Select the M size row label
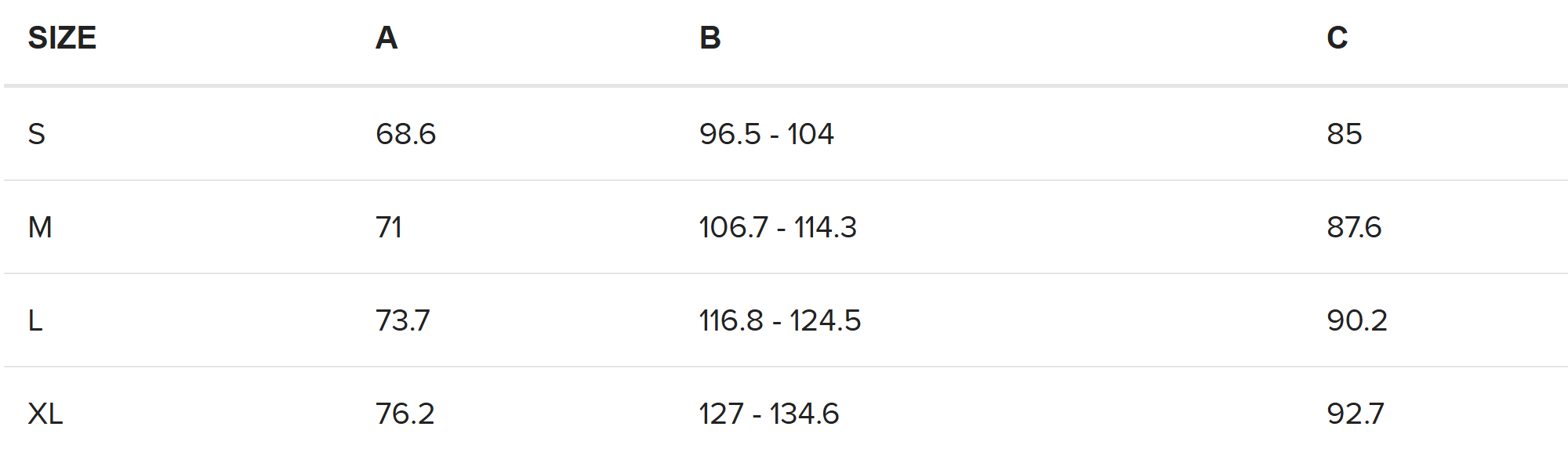This screenshot has height=452, width=1568. point(40,227)
